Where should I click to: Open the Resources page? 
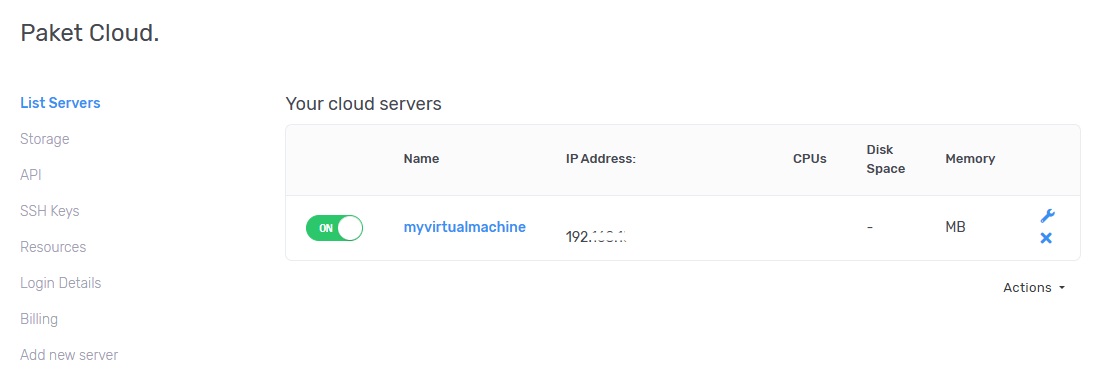tap(53, 247)
